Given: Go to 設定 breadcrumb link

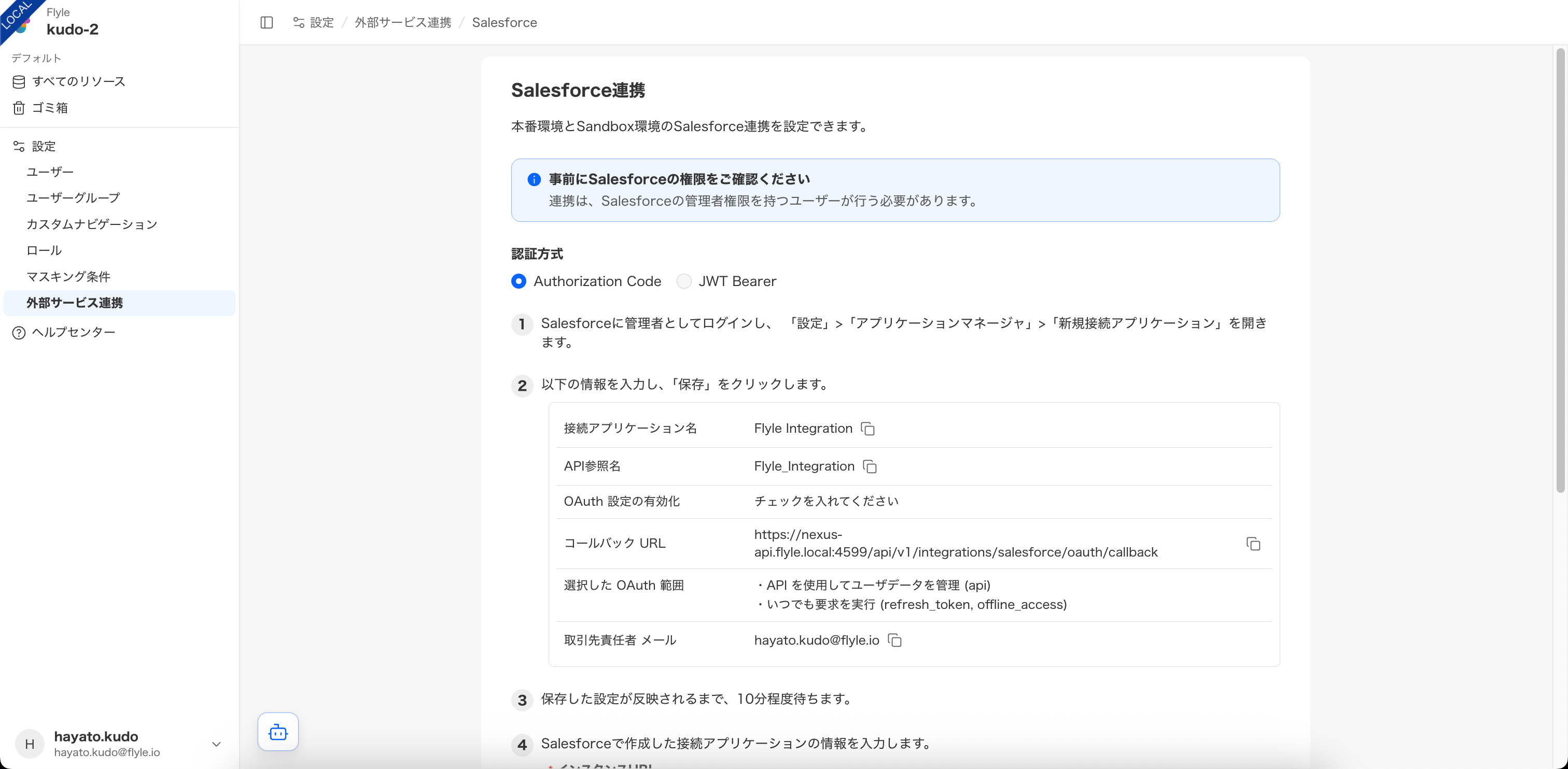Looking at the screenshot, I should click(321, 22).
